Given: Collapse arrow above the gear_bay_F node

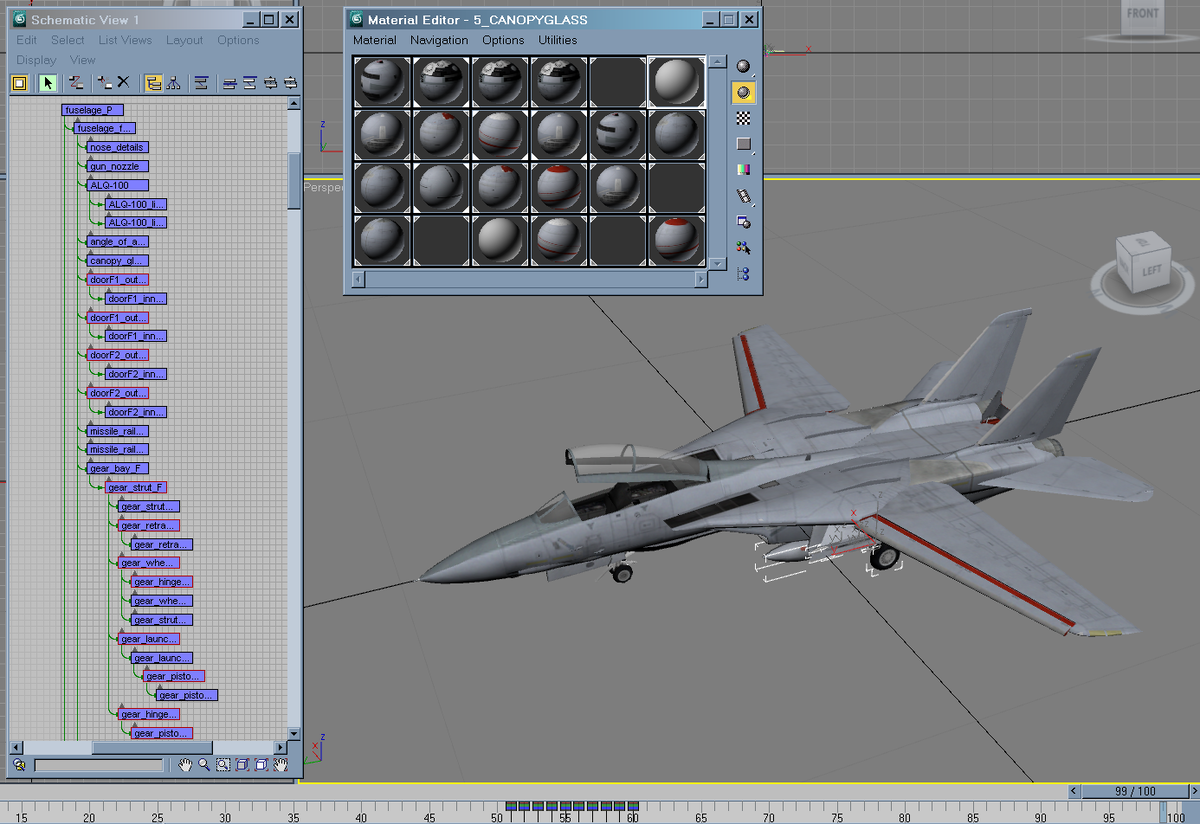Looking at the screenshot, I should click(91, 461).
